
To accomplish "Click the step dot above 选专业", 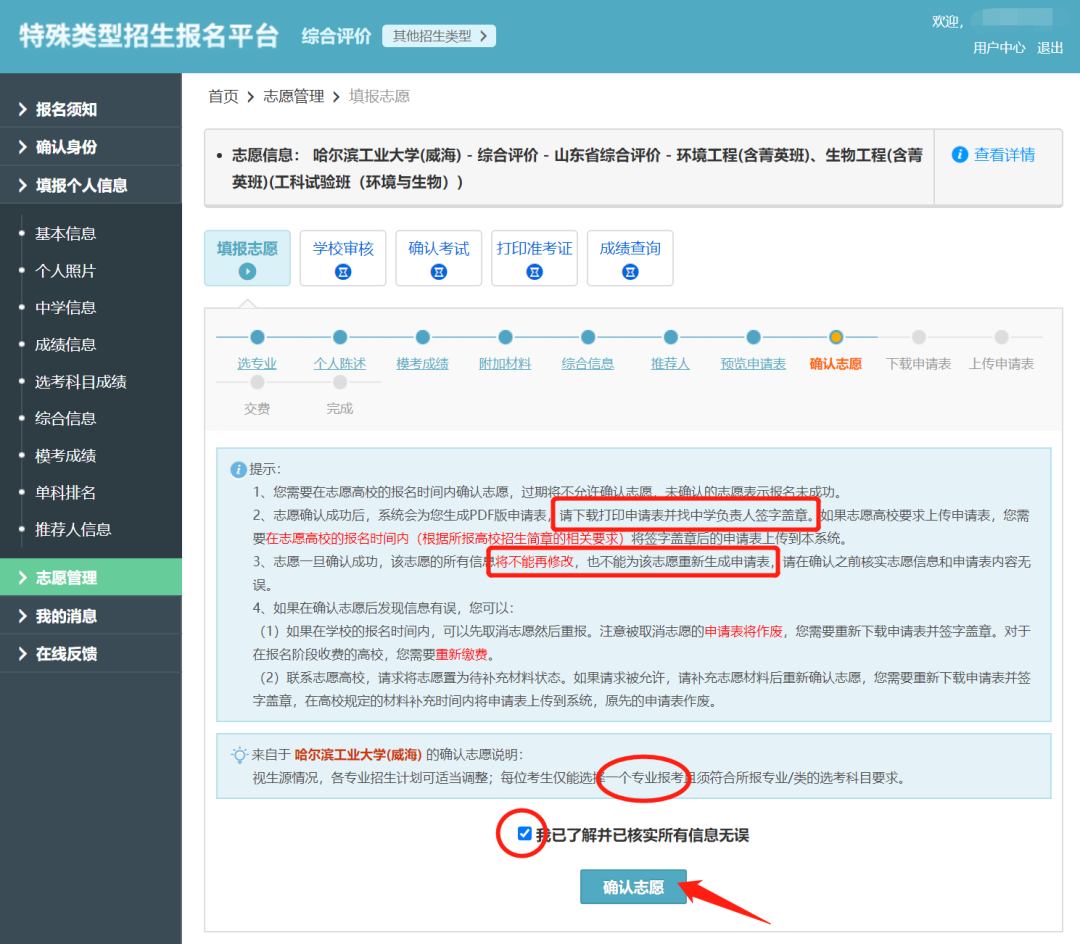I will [x=257, y=337].
